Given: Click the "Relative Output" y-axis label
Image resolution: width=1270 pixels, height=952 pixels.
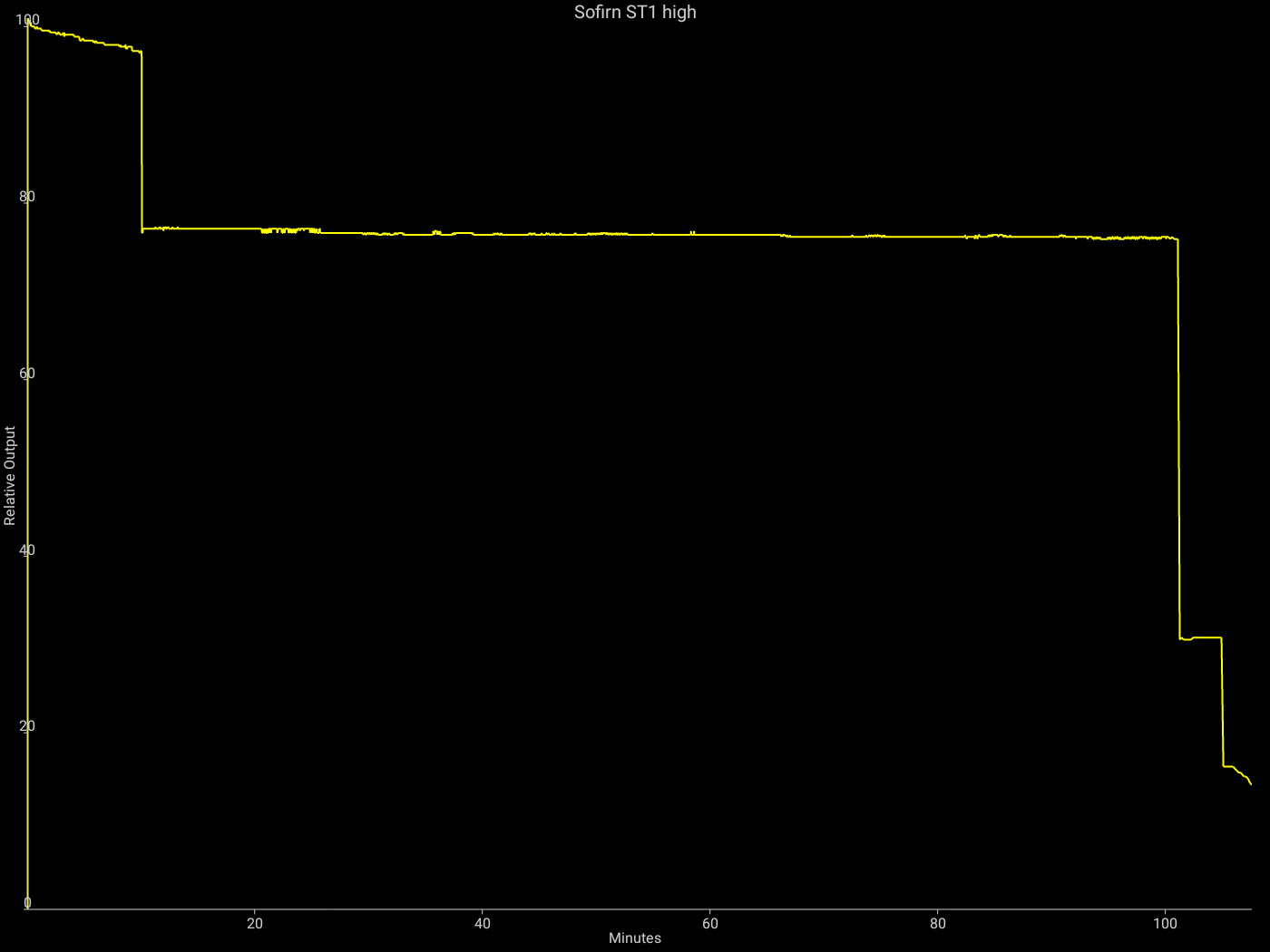Looking at the screenshot, I should 10,475.
